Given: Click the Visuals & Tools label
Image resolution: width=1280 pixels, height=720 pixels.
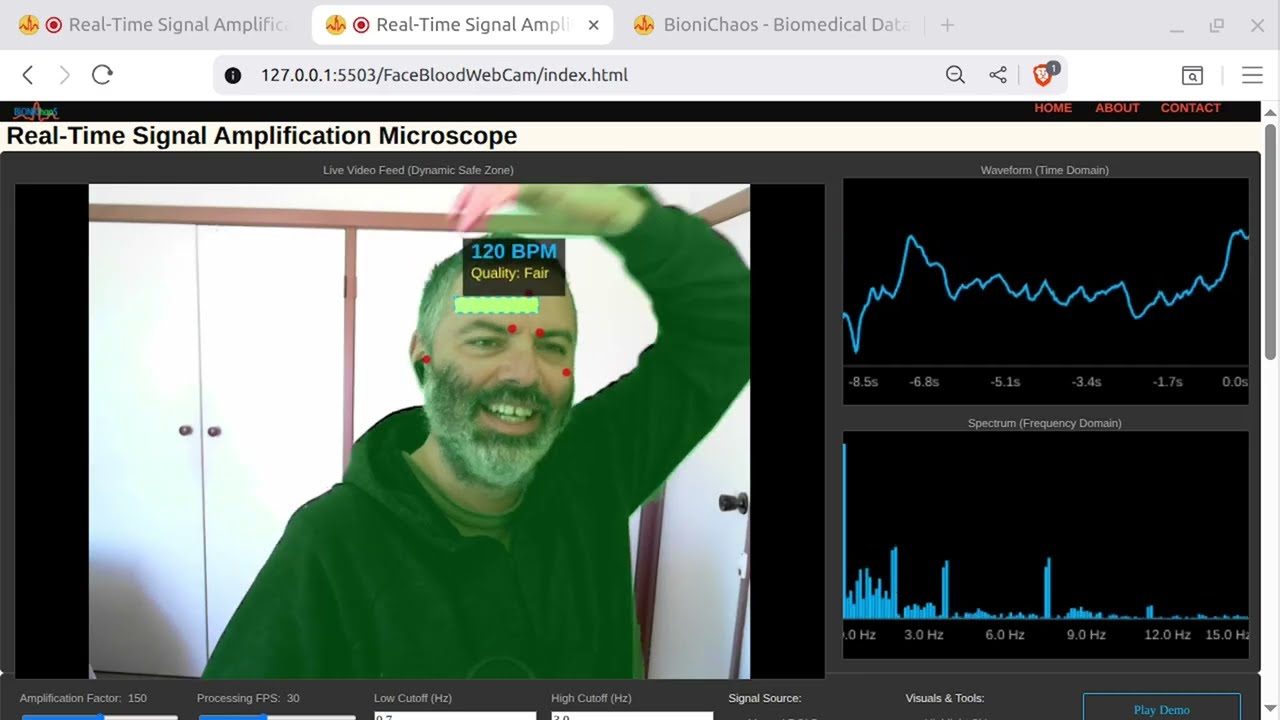Looking at the screenshot, I should pyautogui.click(x=945, y=698).
